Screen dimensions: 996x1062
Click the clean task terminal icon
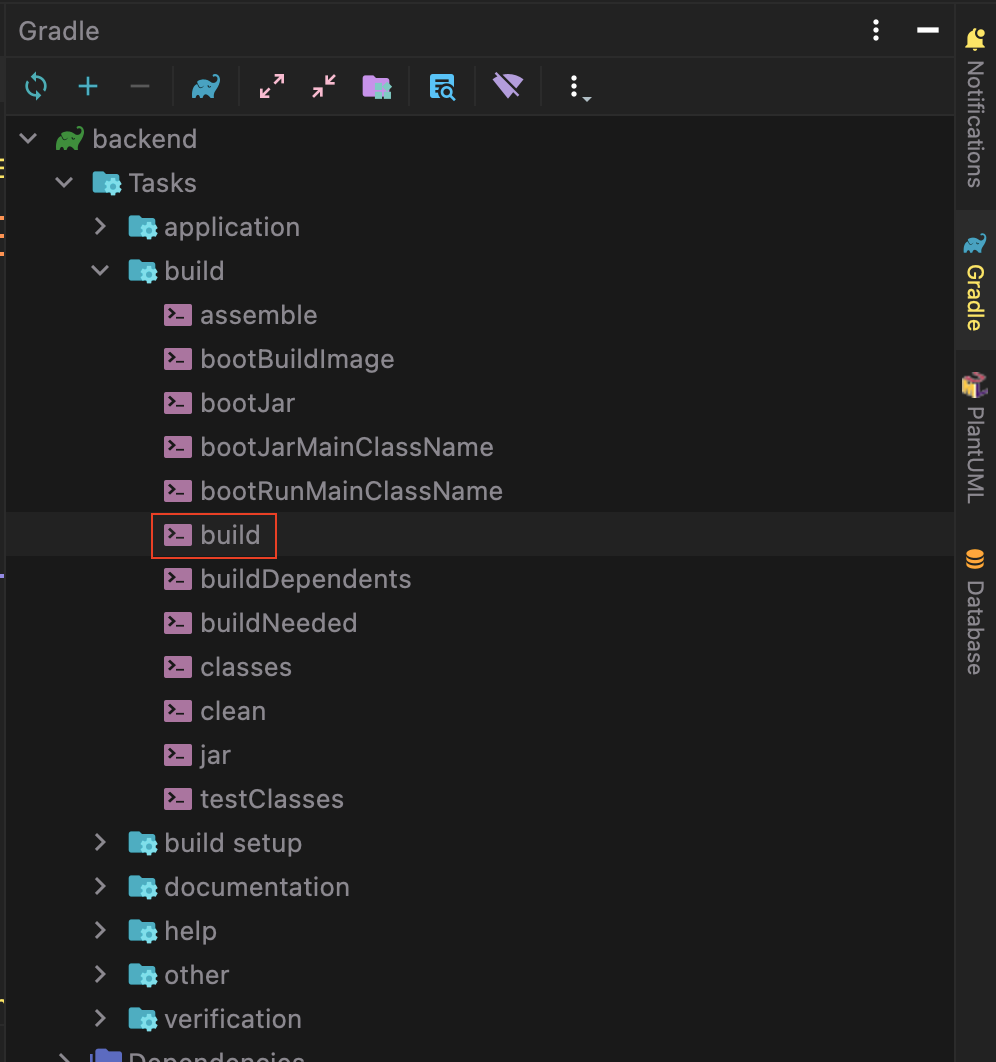(178, 711)
